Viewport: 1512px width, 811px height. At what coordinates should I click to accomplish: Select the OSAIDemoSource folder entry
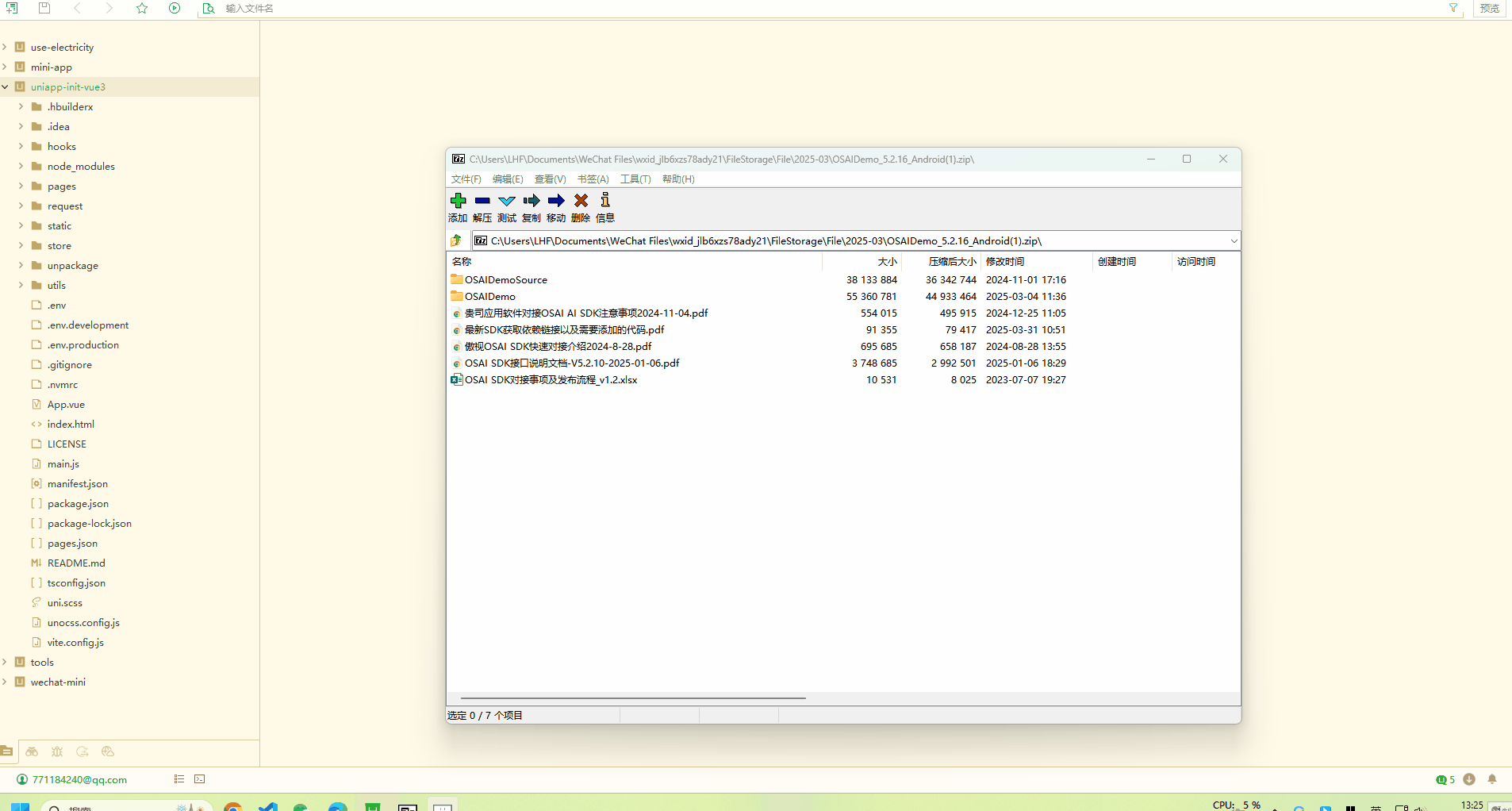tap(505, 280)
